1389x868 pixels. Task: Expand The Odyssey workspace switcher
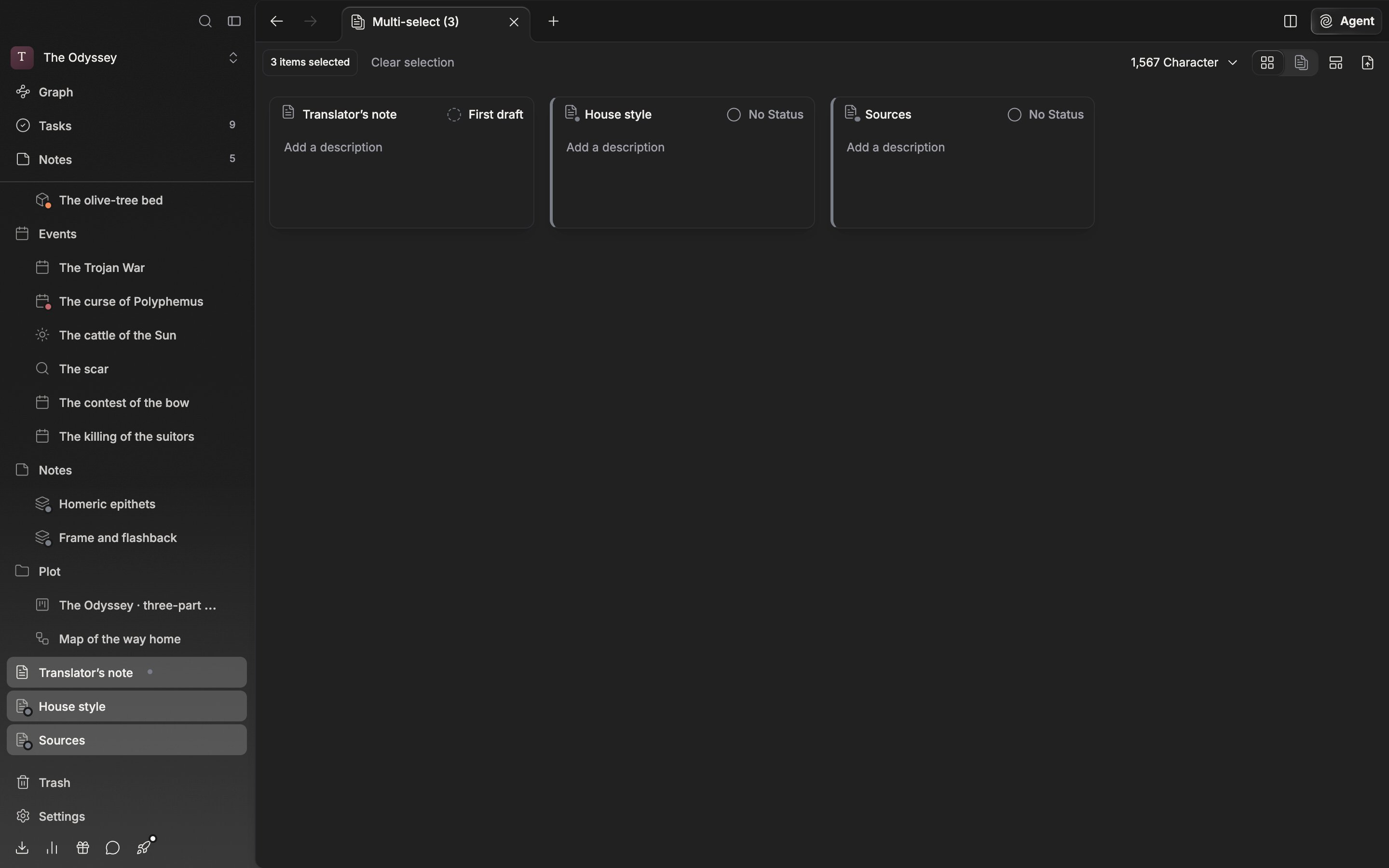[233, 58]
